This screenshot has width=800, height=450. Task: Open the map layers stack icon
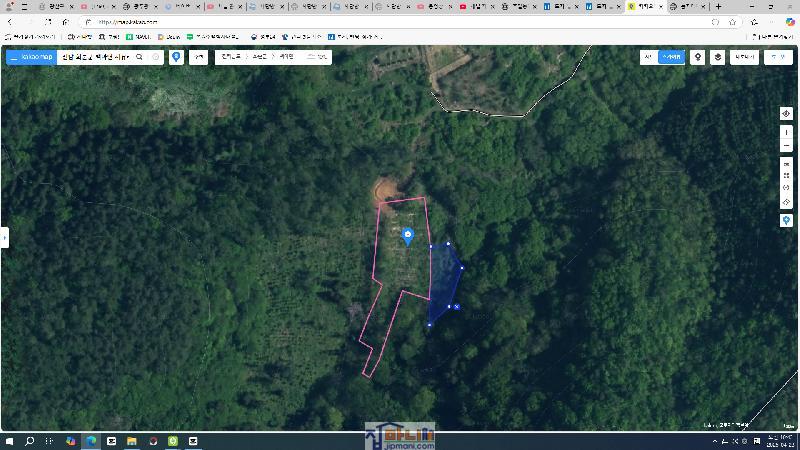[718, 57]
